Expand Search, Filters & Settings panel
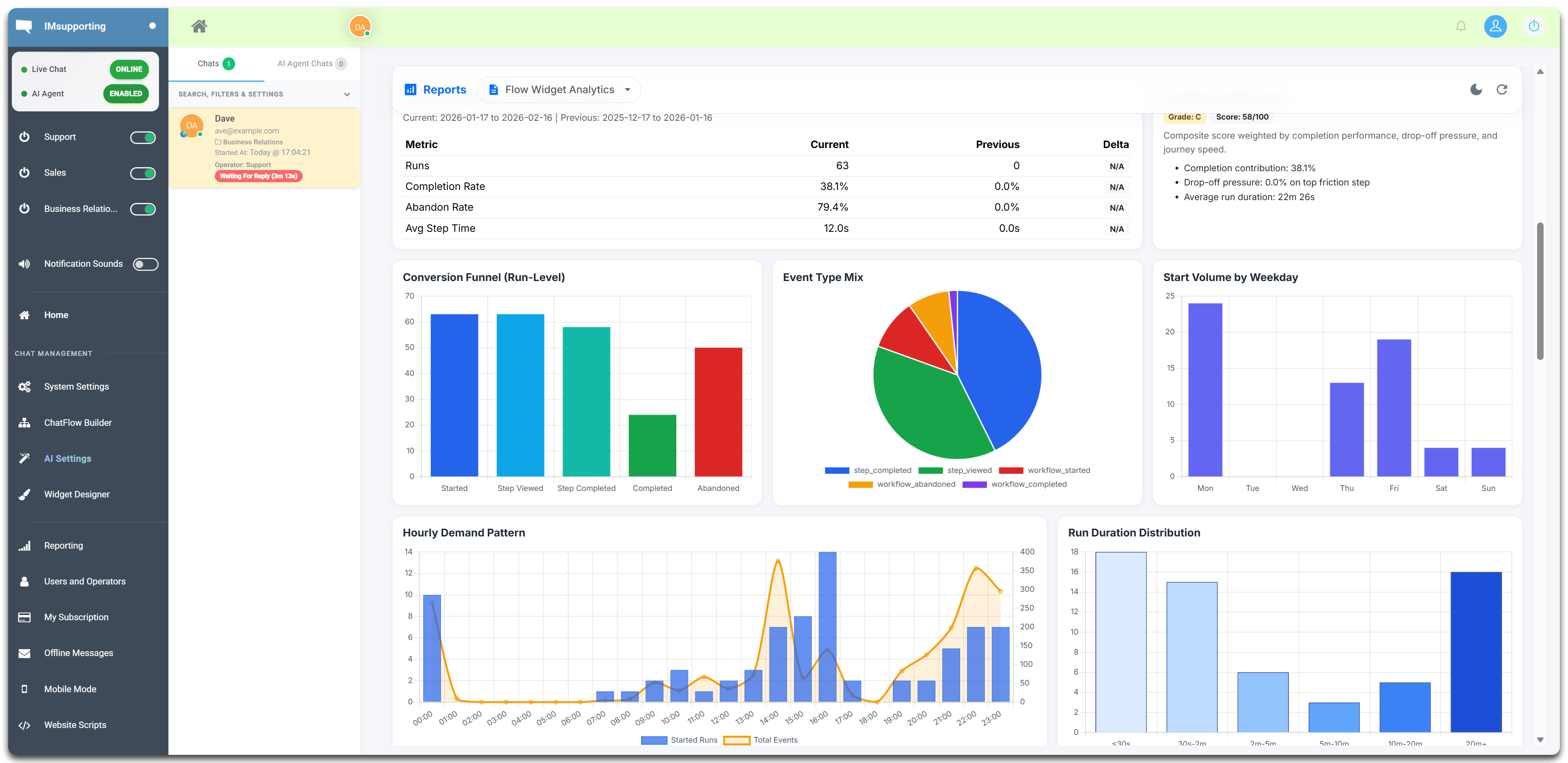The height and width of the screenshot is (763, 1568). pyautogui.click(x=264, y=94)
